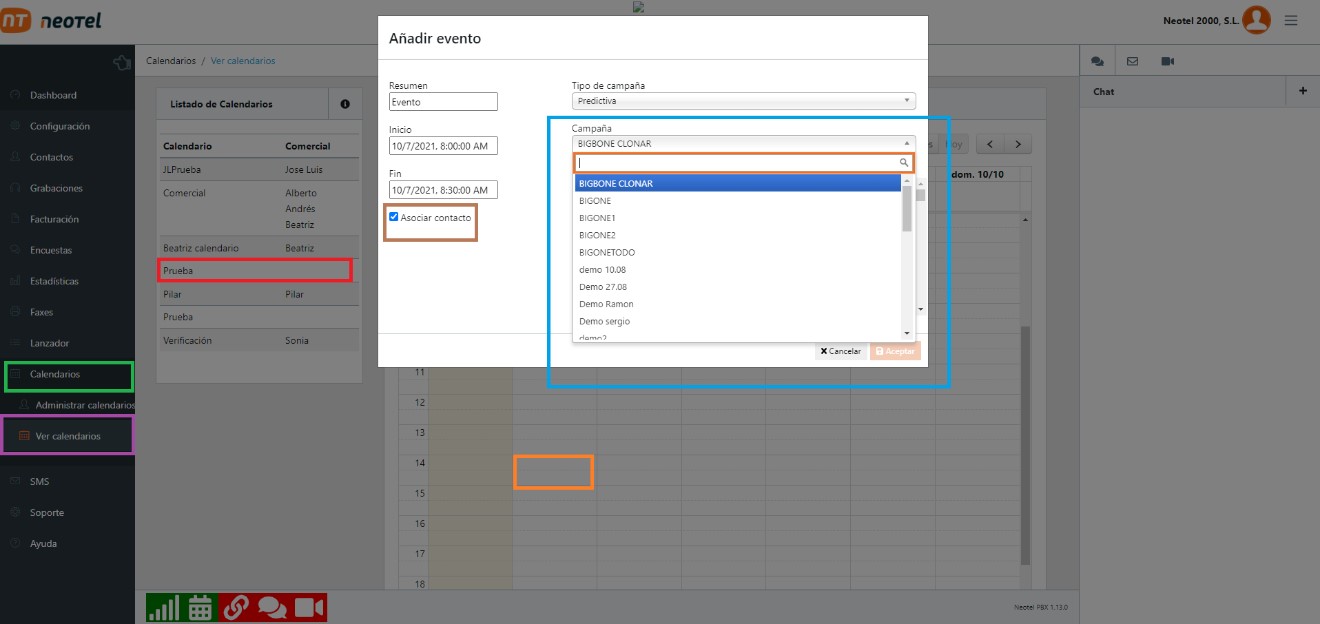Image resolution: width=1320 pixels, height=624 pixels.
Task: Open the Tipo de campaña dropdown
Action: pyautogui.click(x=743, y=101)
